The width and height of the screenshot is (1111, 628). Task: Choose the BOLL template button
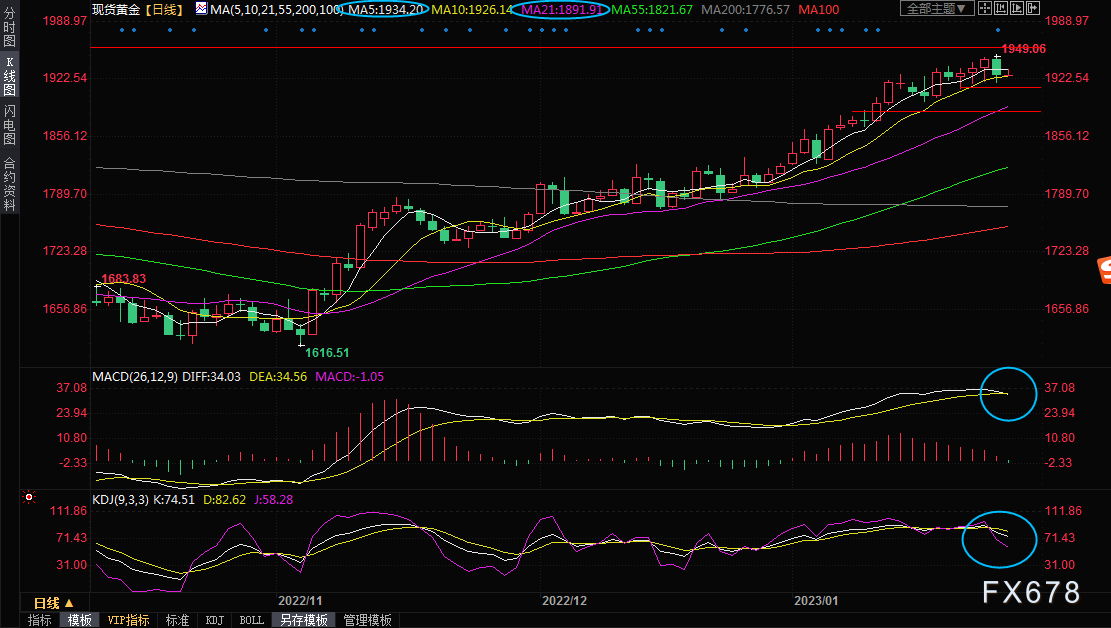(x=252, y=620)
